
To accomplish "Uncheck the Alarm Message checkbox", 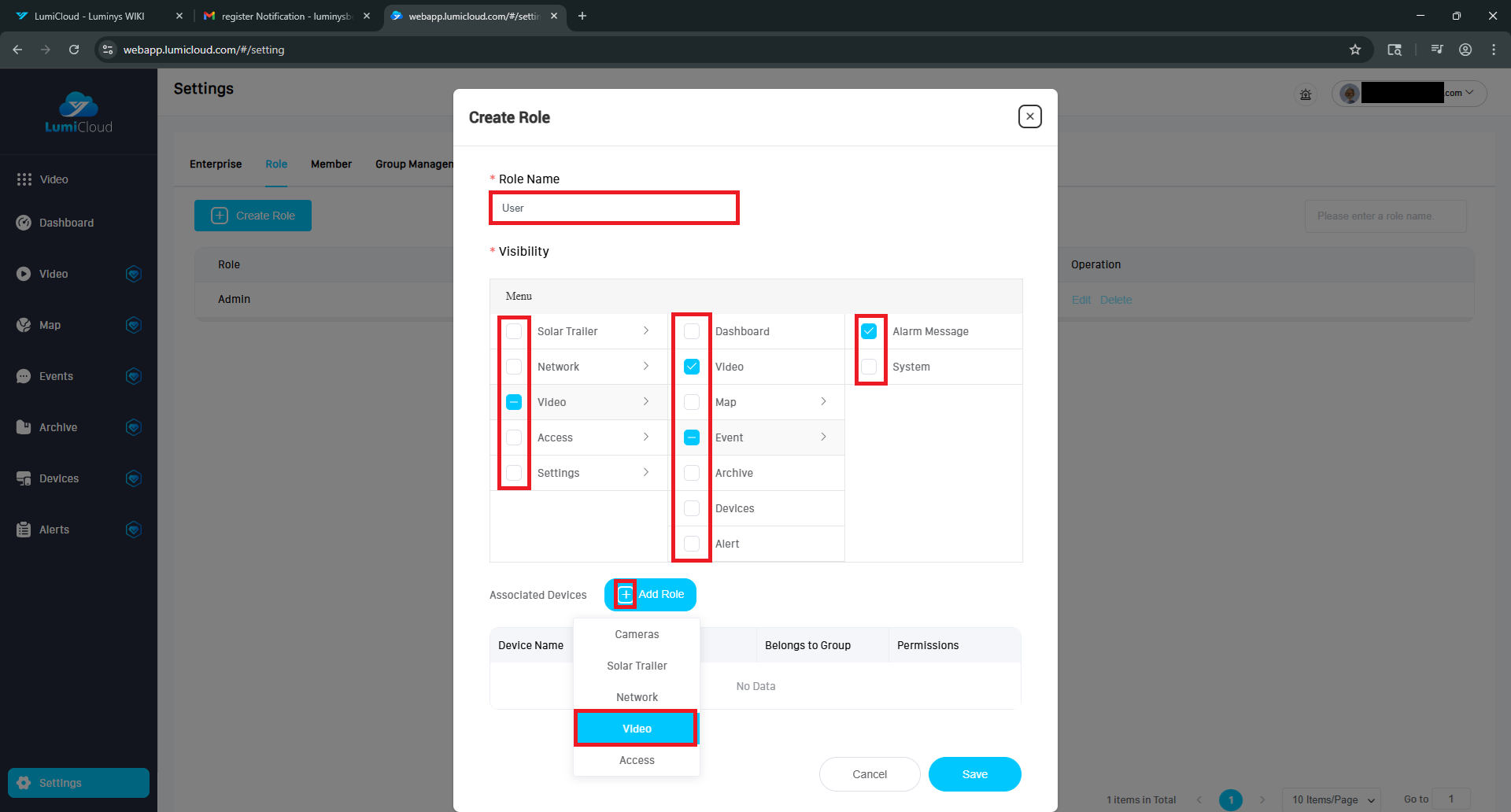I will click(869, 331).
